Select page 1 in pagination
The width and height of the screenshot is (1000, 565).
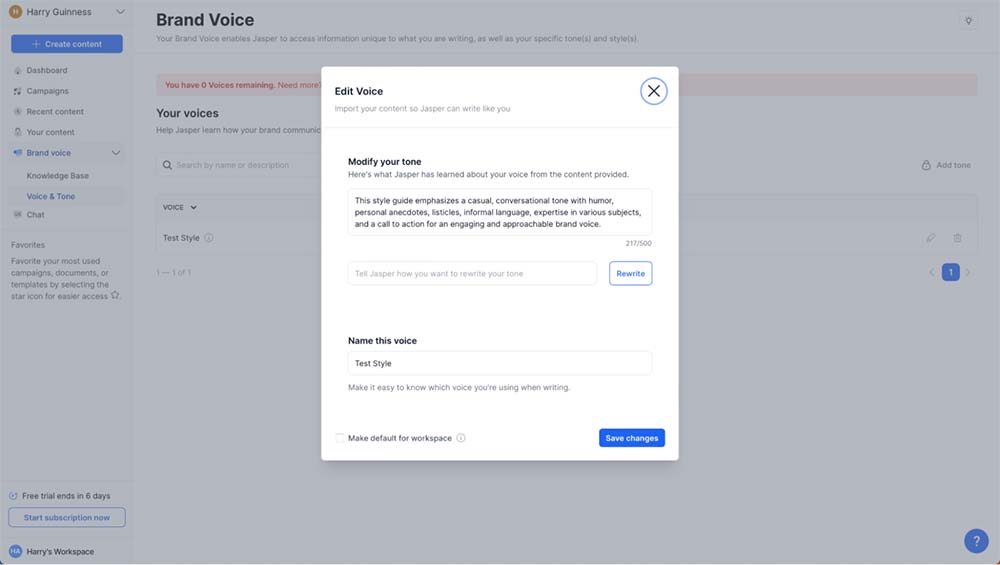[x=950, y=272]
